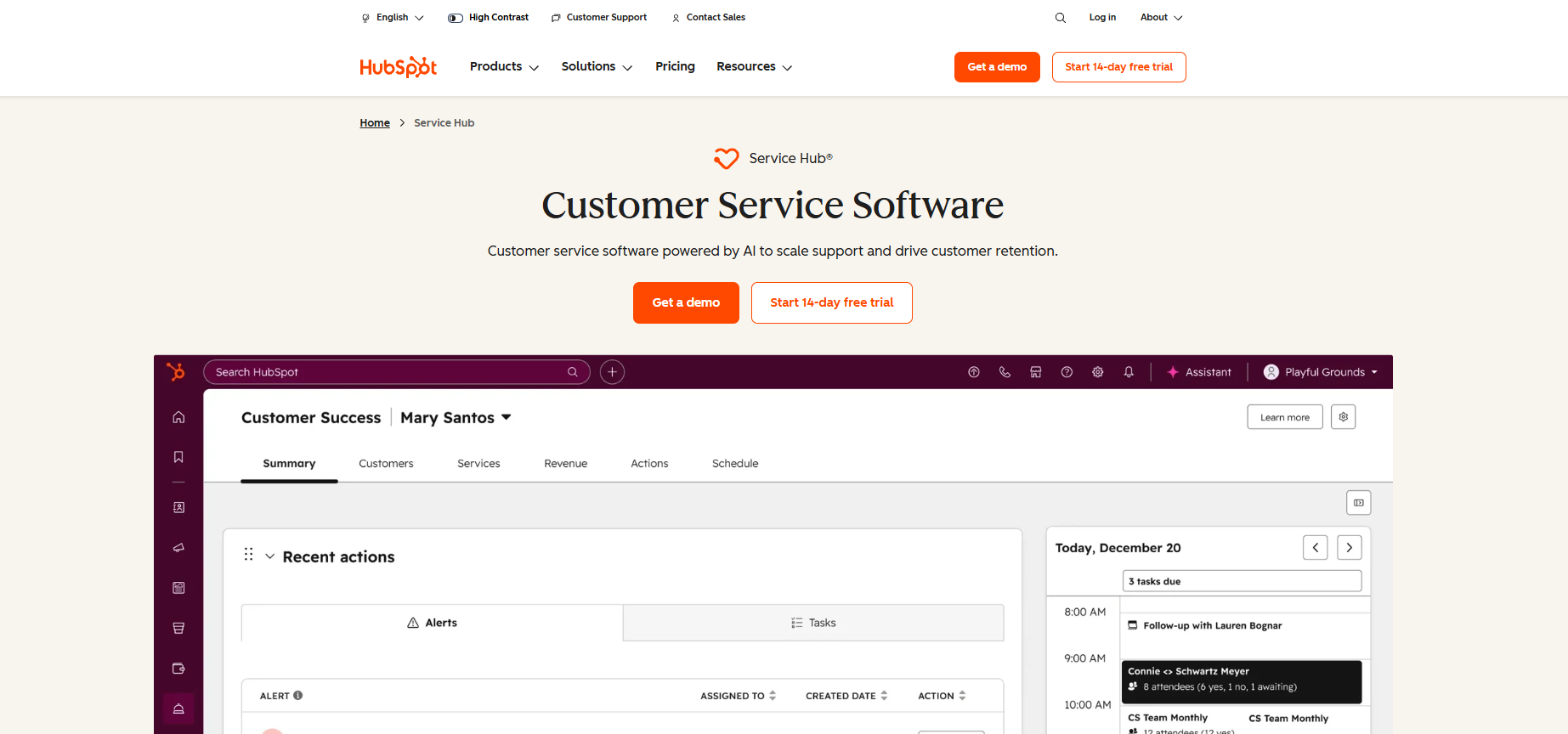Open the notifications bell icon
This screenshot has width=1568, height=734.
(x=1129, y=372)
